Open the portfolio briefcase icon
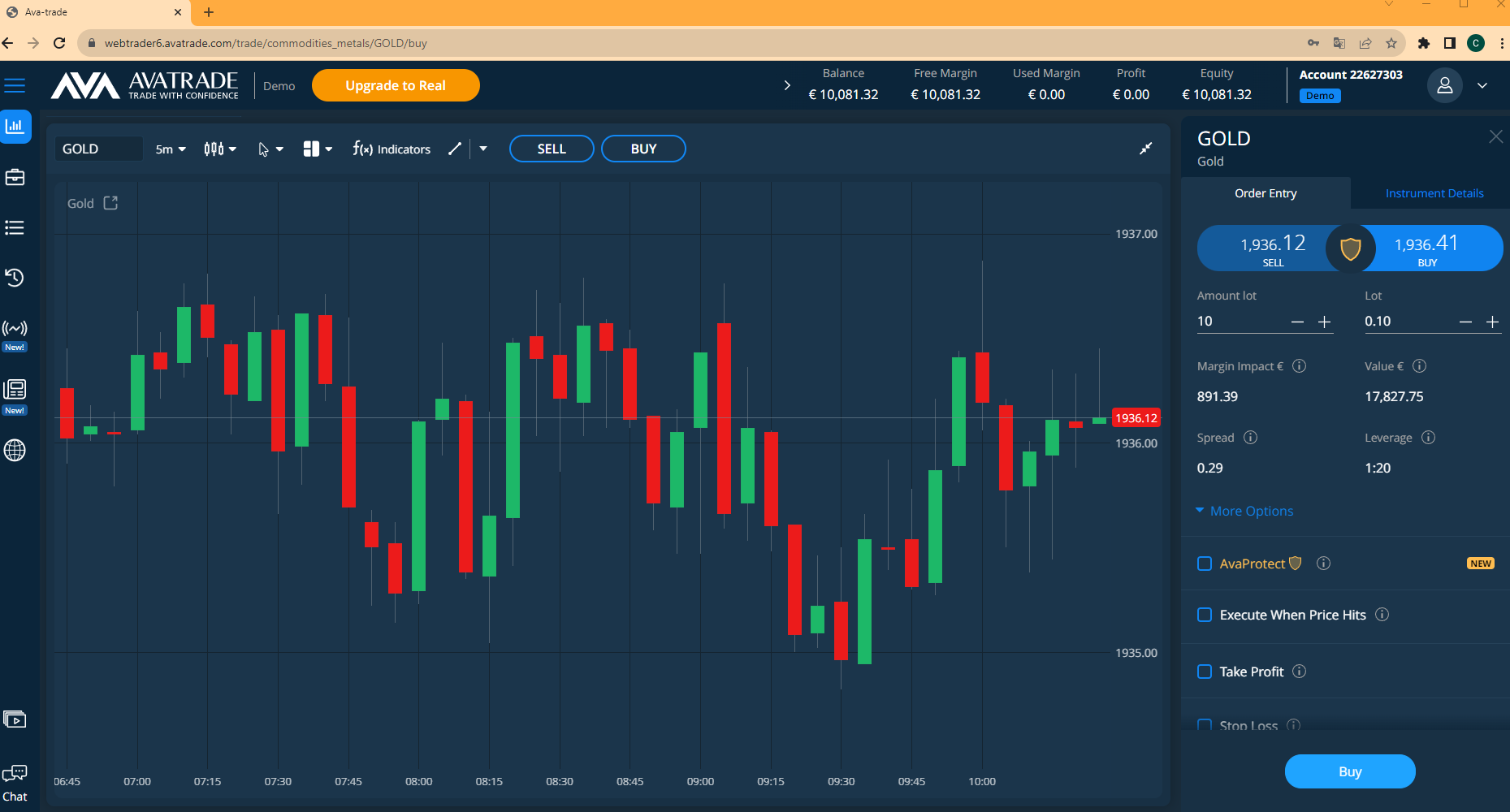This screenshot has height=812, width=1510. [15, 177]
